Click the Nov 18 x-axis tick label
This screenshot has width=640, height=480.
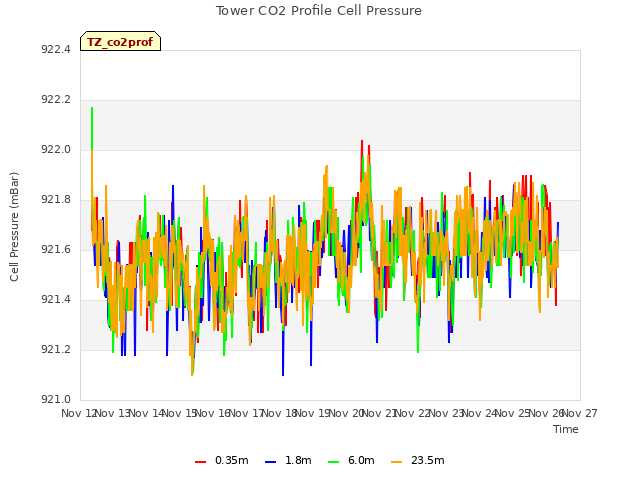(279, 413)
